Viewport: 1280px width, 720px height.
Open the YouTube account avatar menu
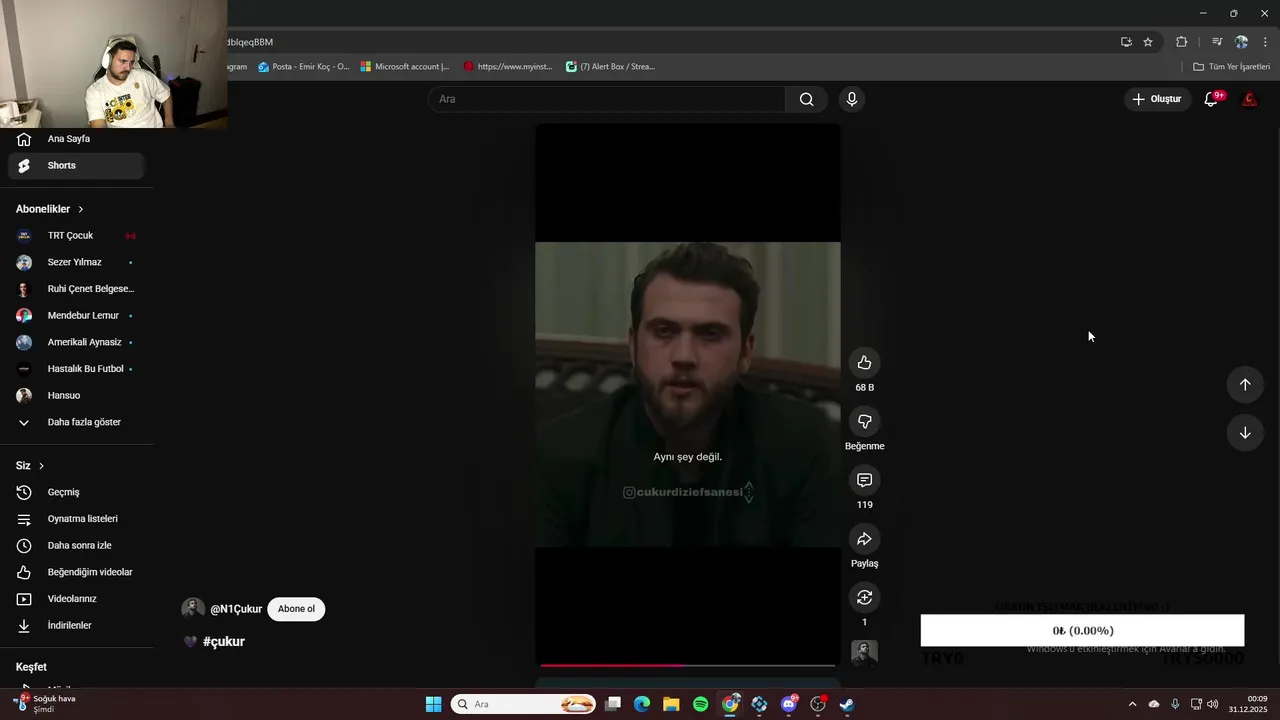[x=1249, y=99]
